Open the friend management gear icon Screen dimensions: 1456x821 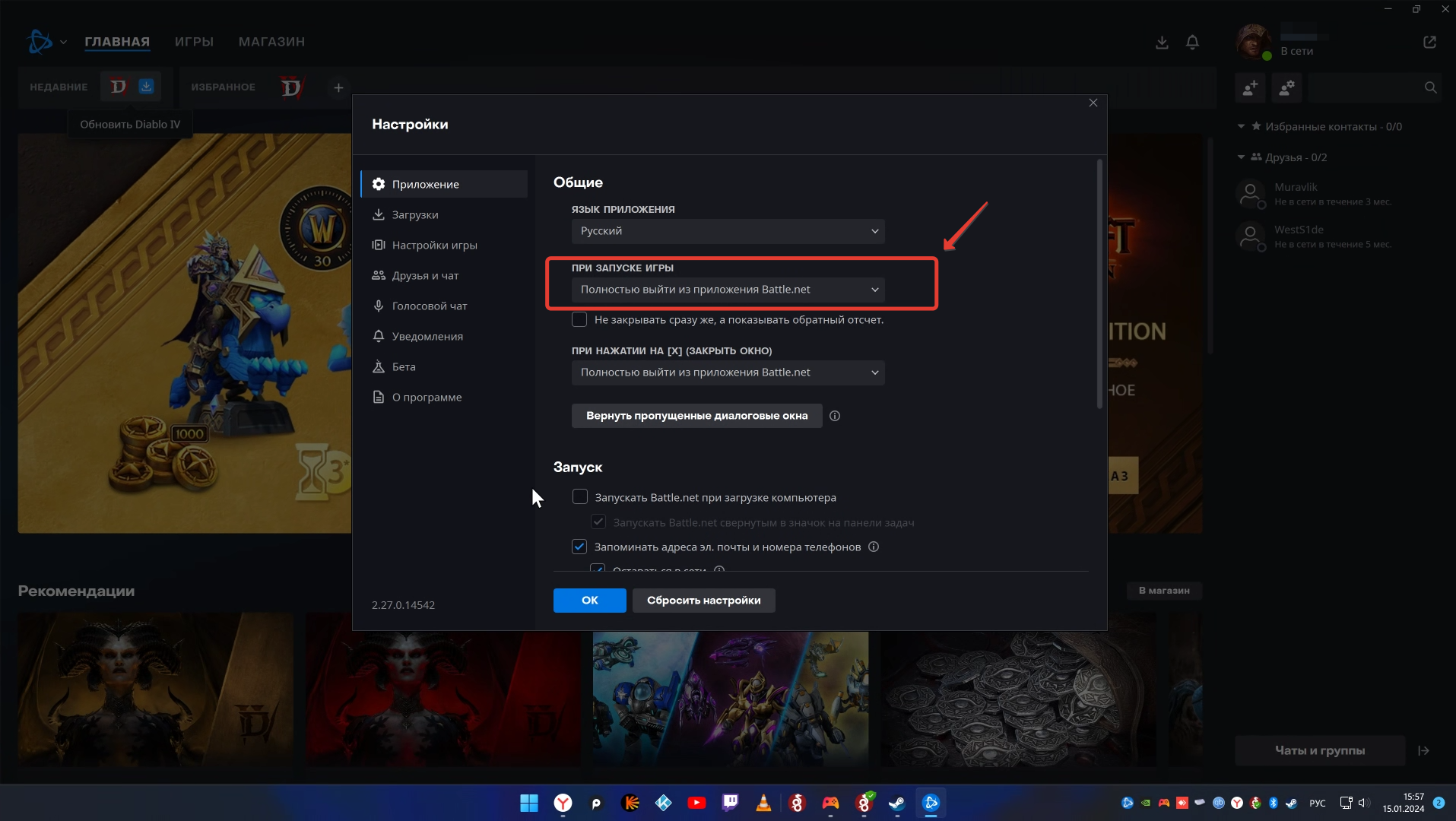click(1286, 88)
